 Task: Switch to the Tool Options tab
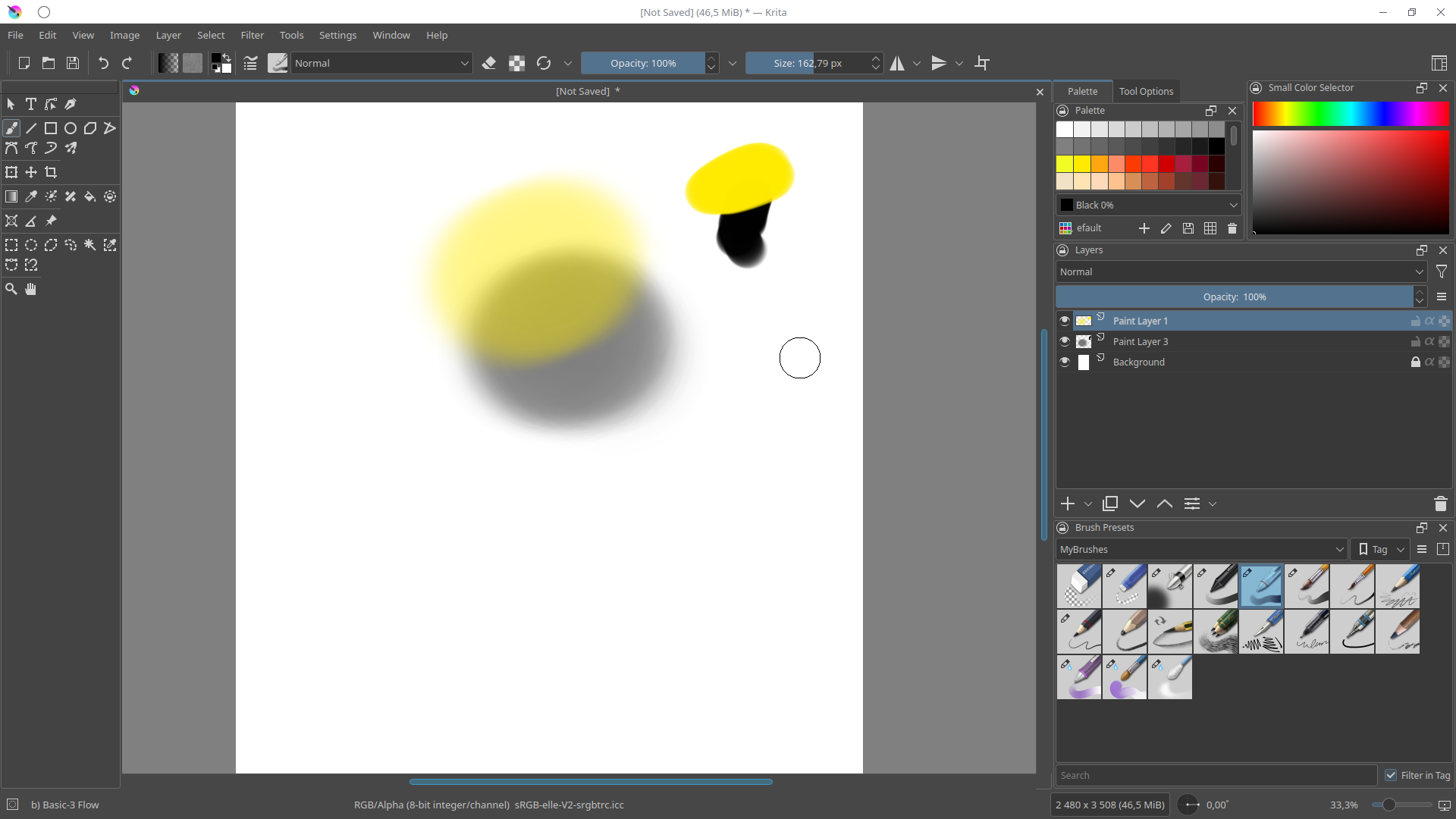(x=1145, y=91)
